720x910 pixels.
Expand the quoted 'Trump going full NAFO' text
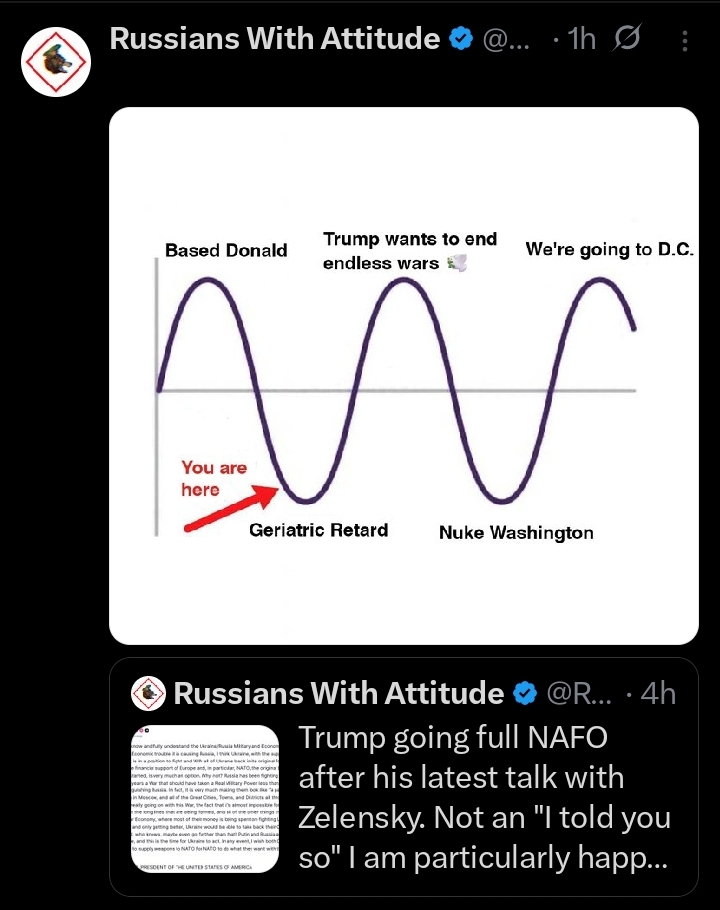click(484, 798)
